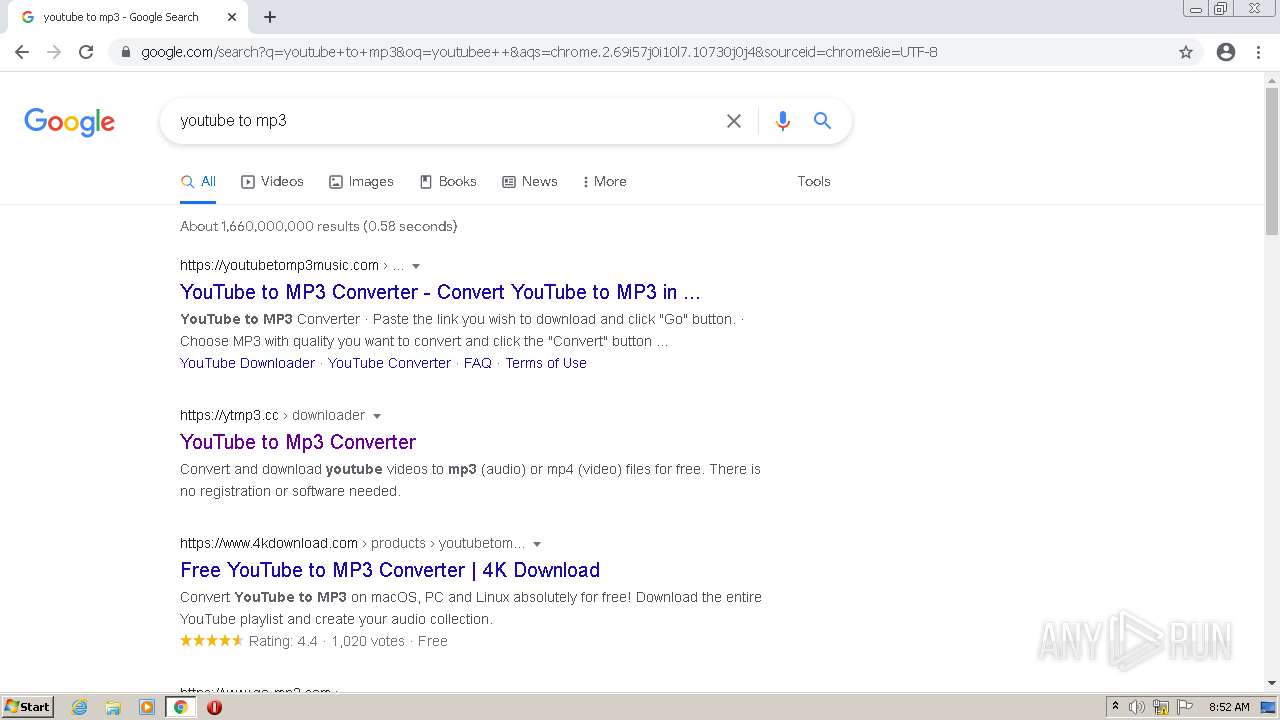The width and height of the screenshot is (1280, 720).
Task: Clear the search box with the X icon
Action: (734, 121)
